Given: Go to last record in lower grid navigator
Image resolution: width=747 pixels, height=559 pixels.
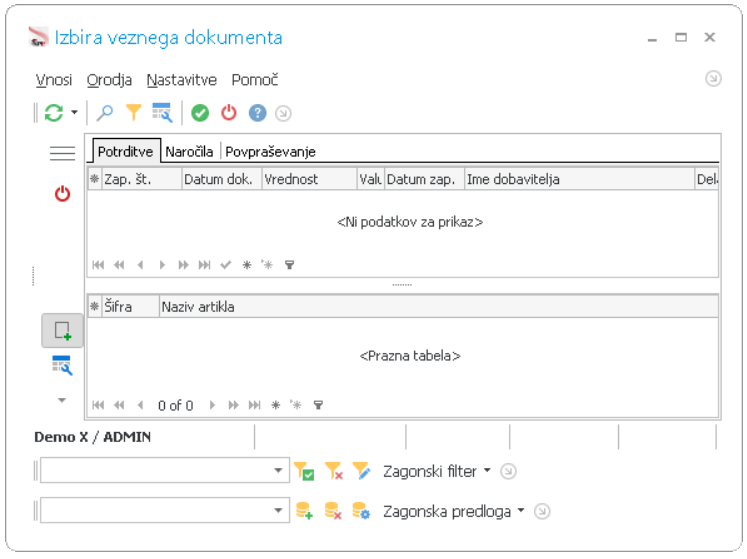Looking at the screenshot, I should (x=255, y=405).
